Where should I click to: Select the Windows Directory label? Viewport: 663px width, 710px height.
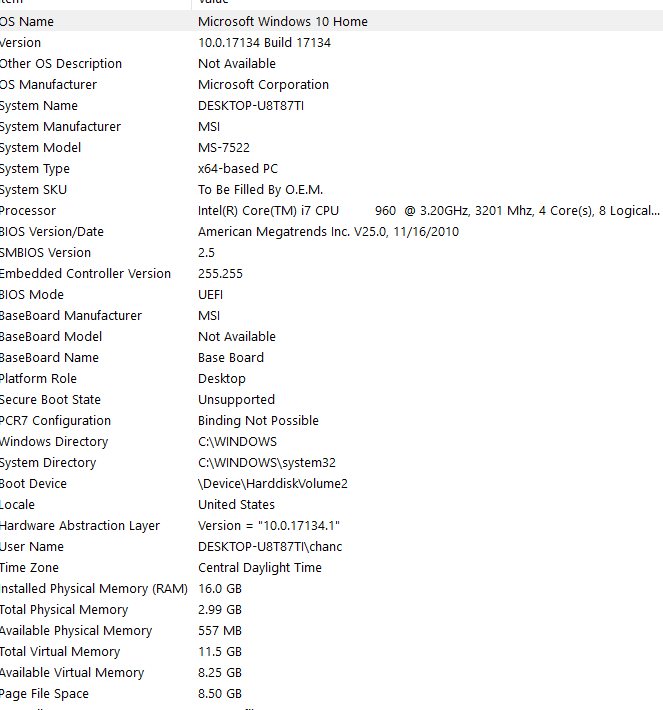pyautogui.click(x=54, y=442)
